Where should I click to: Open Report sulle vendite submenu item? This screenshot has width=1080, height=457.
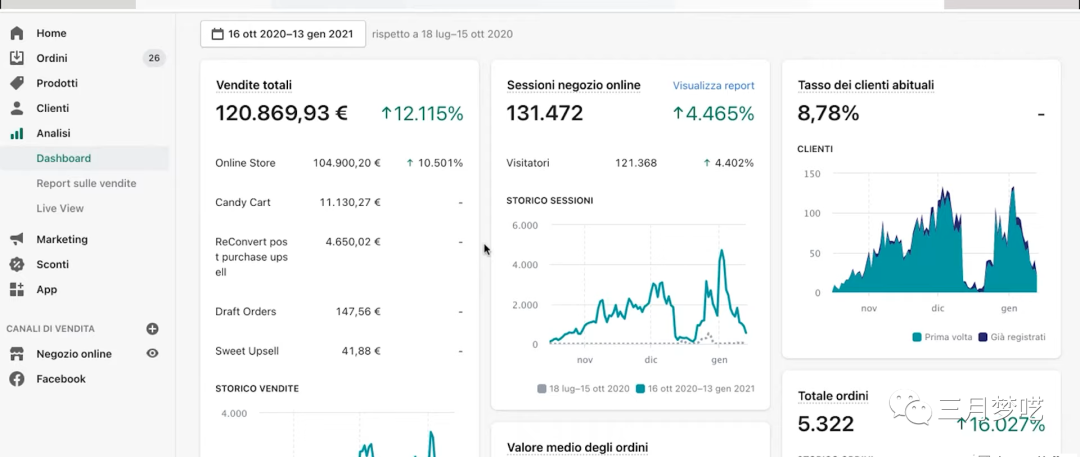coord(86,183)
